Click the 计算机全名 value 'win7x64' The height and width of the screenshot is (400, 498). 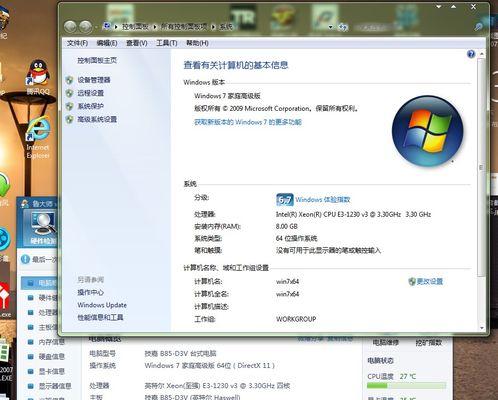(287, 294)
